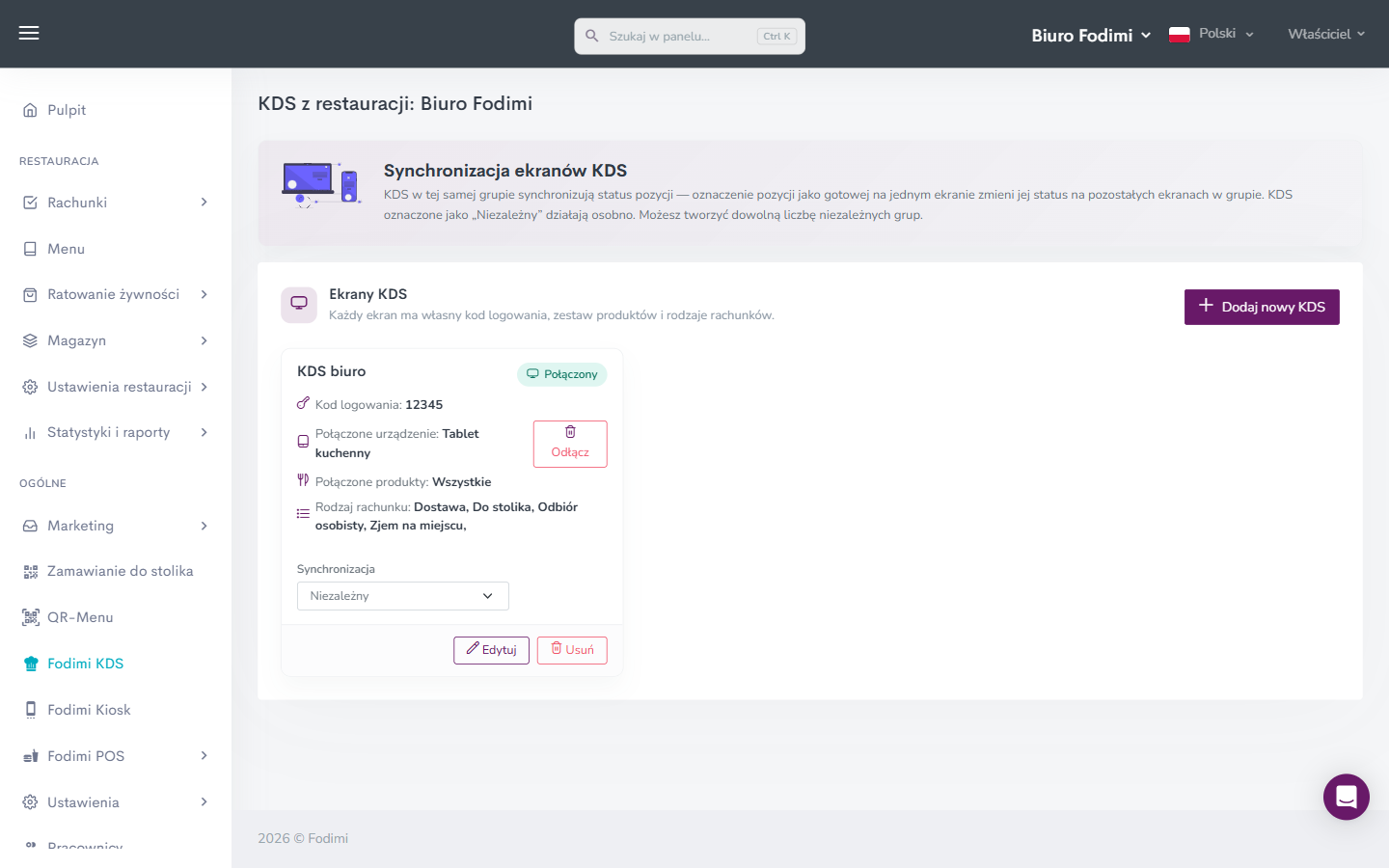Open the chat support bubble

point(1347,797)
